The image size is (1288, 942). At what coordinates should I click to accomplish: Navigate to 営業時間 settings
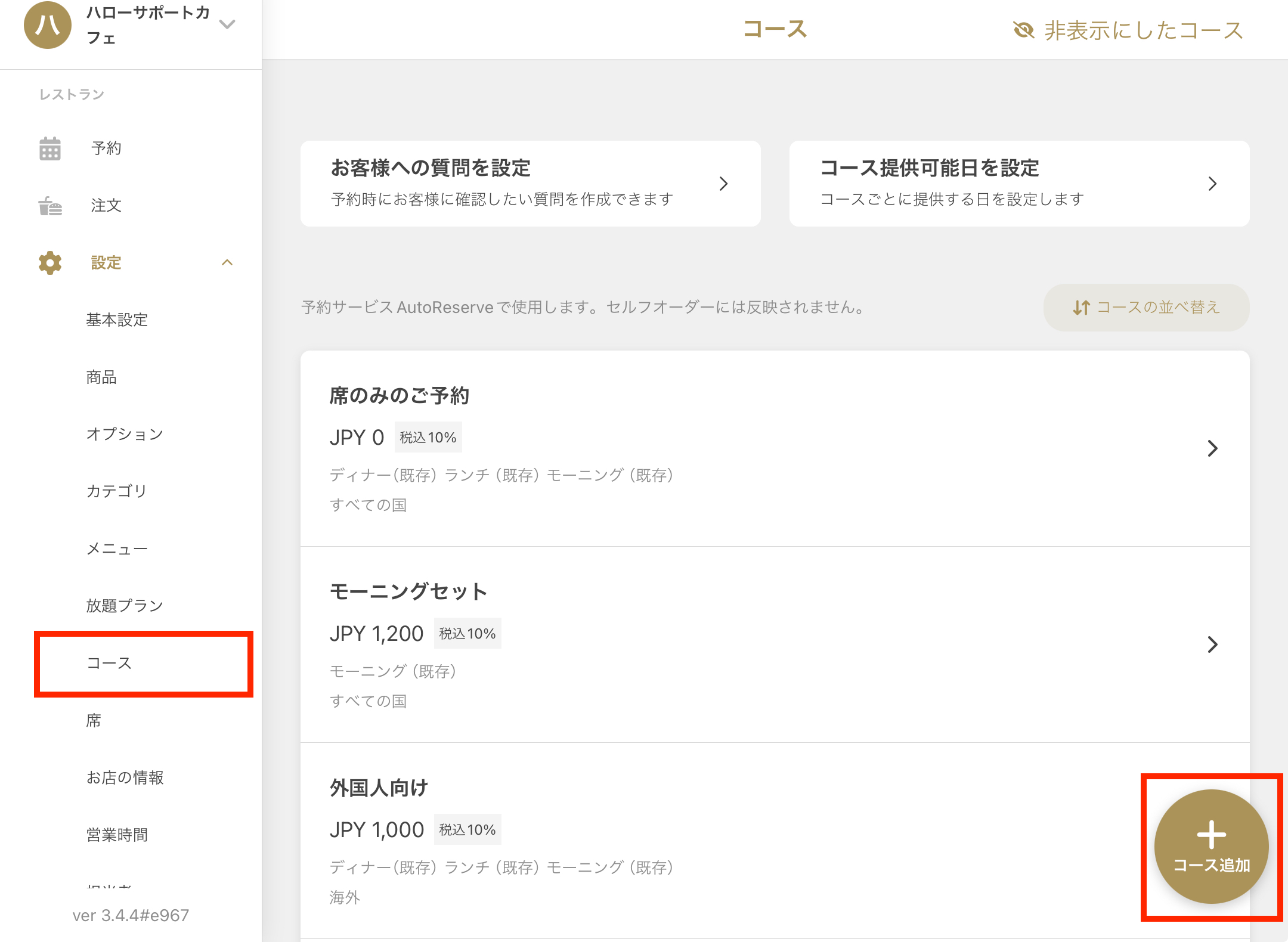117,835
